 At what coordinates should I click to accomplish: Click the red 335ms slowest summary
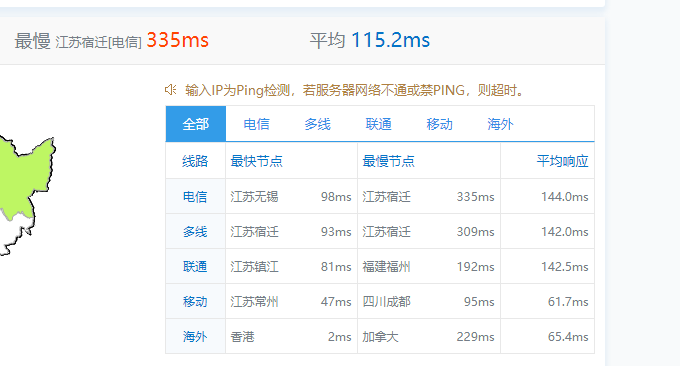178,40
